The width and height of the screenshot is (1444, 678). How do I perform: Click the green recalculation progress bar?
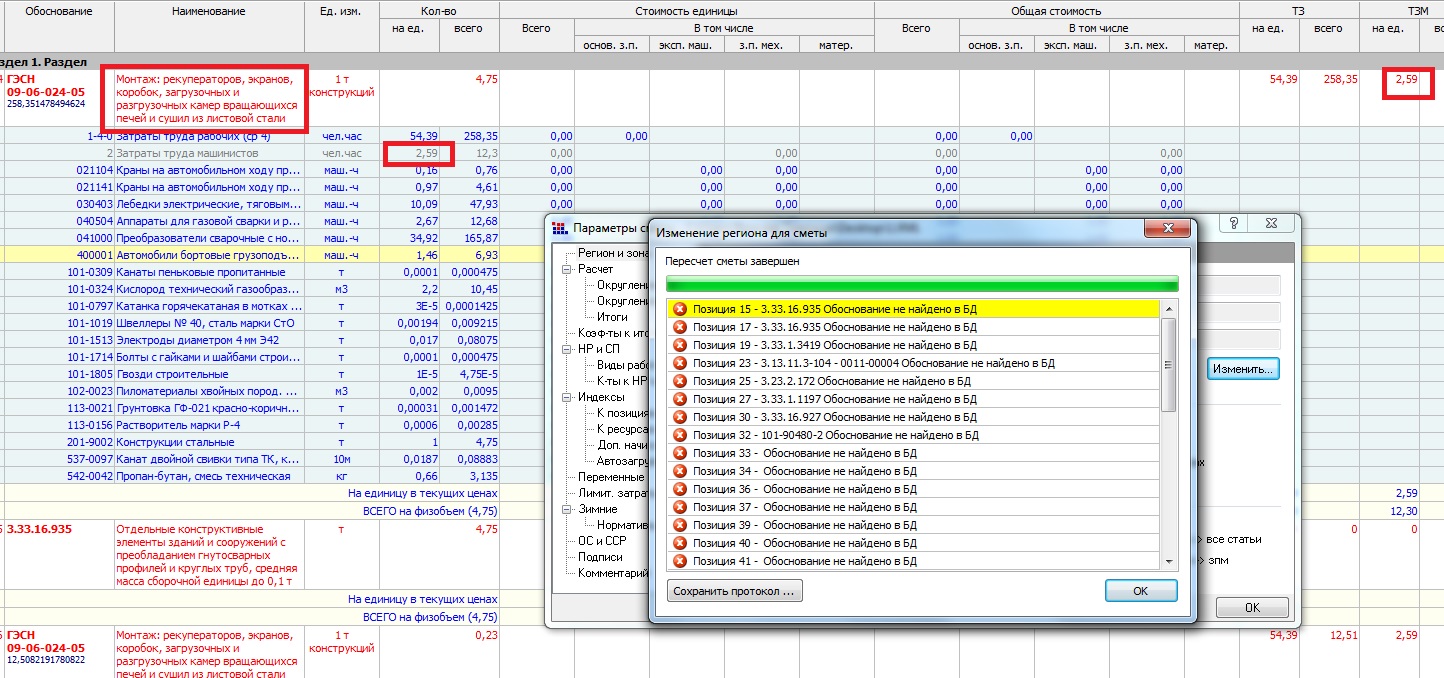tap(921, 283)
